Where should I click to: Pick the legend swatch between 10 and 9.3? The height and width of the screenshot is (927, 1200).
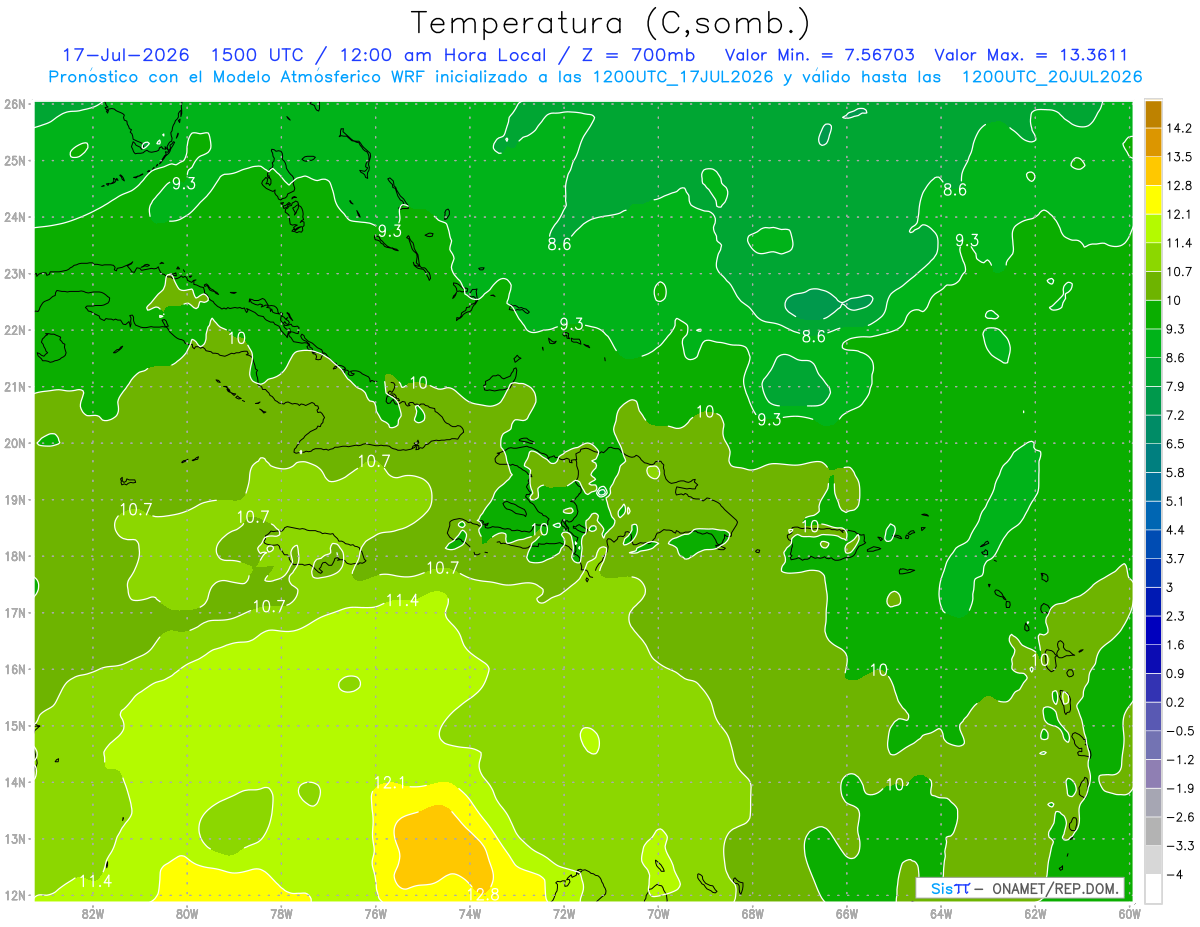pyautogui.click(x=1153, y=314)
